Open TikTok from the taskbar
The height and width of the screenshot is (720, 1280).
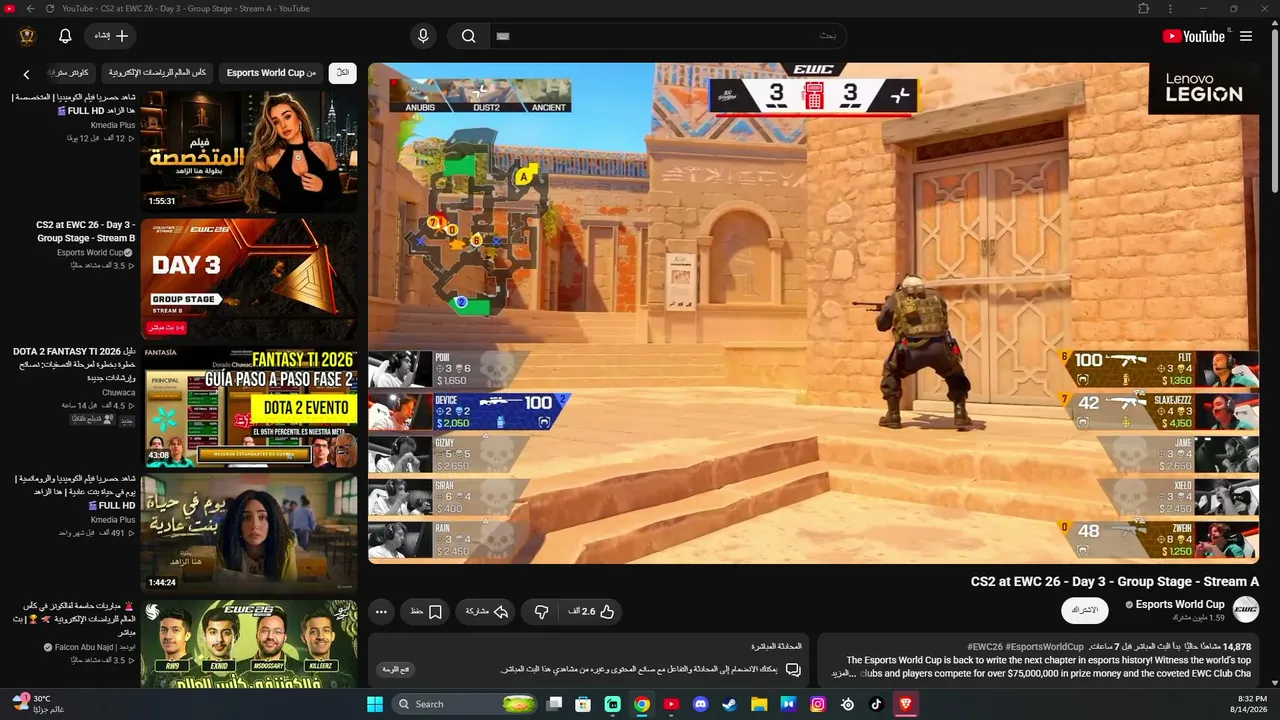pyautogui.click(x=877, y=704)
